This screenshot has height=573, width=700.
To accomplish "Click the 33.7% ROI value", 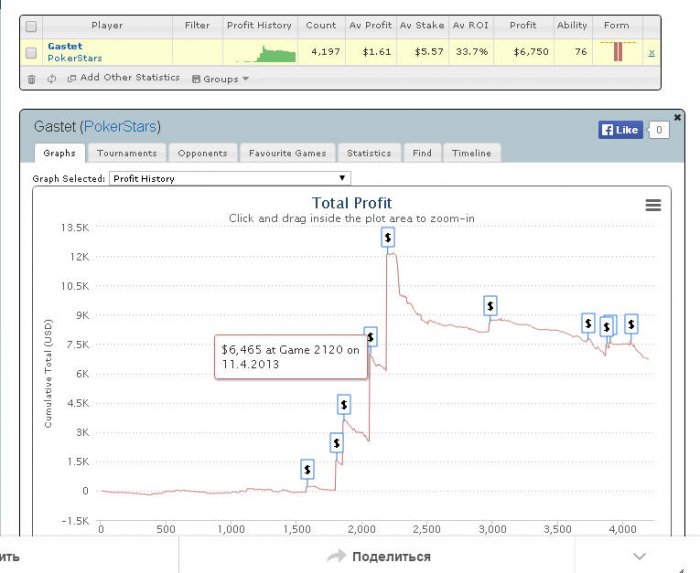I will tap(472, 52).
